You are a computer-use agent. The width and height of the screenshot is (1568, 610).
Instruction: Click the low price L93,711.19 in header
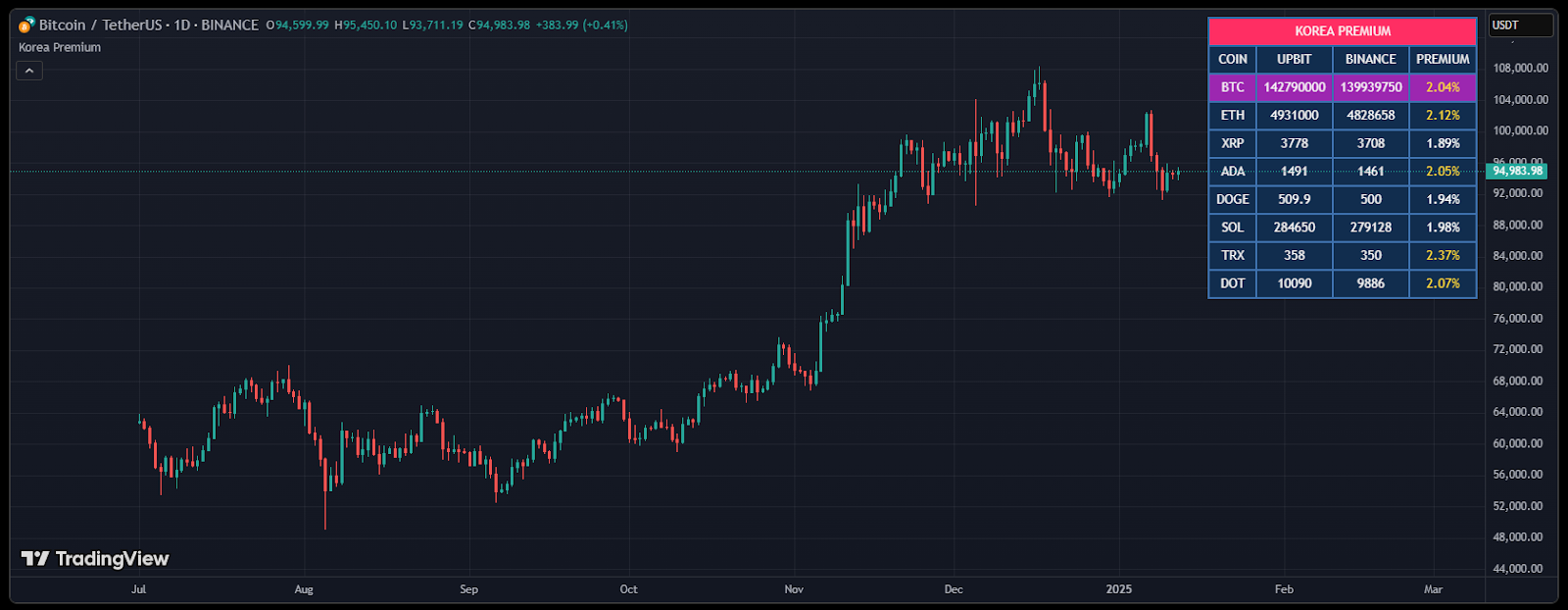[433, 25]
